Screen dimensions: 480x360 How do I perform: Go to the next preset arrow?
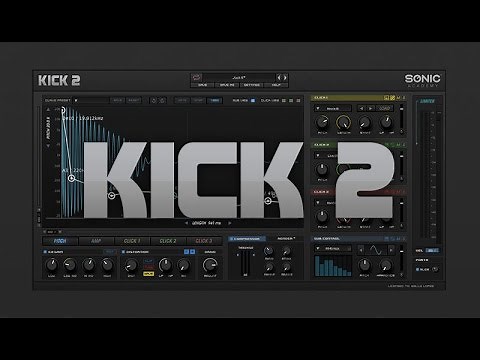[x=285, y=78]
